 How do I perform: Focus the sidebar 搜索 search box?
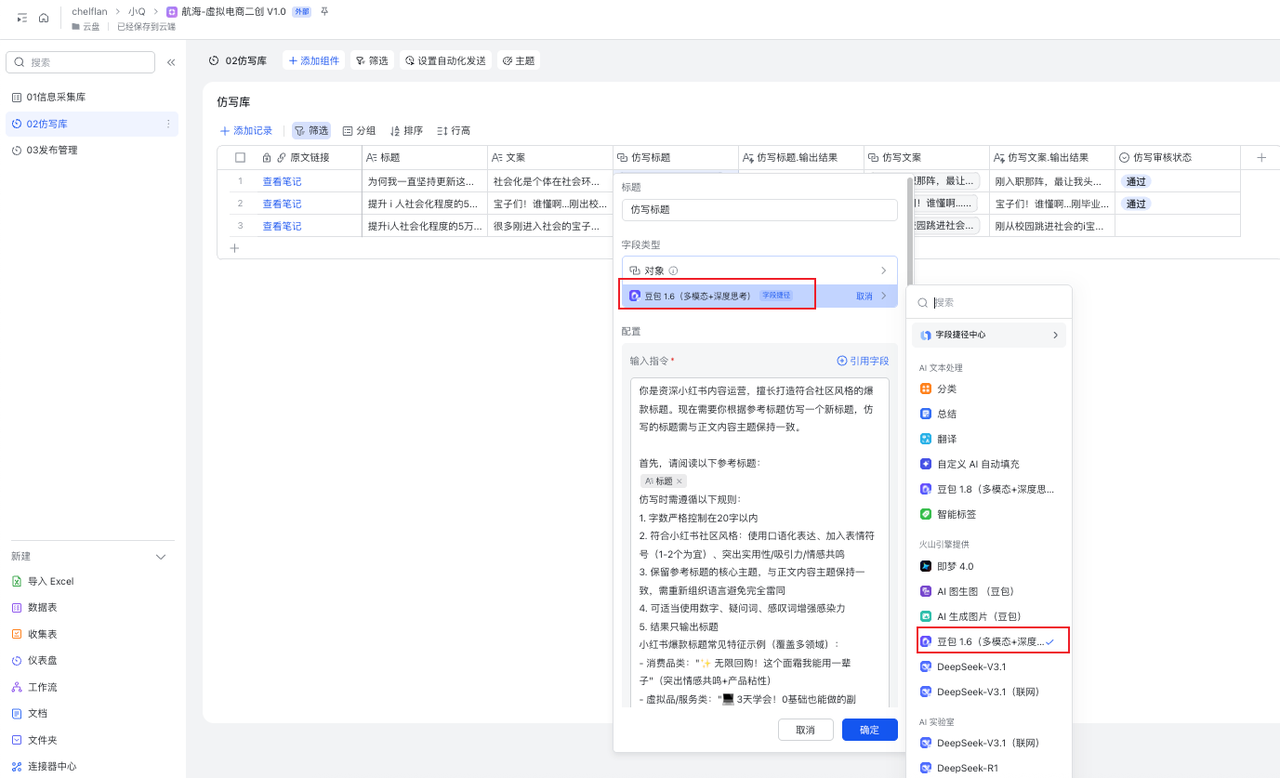point(80,62)
